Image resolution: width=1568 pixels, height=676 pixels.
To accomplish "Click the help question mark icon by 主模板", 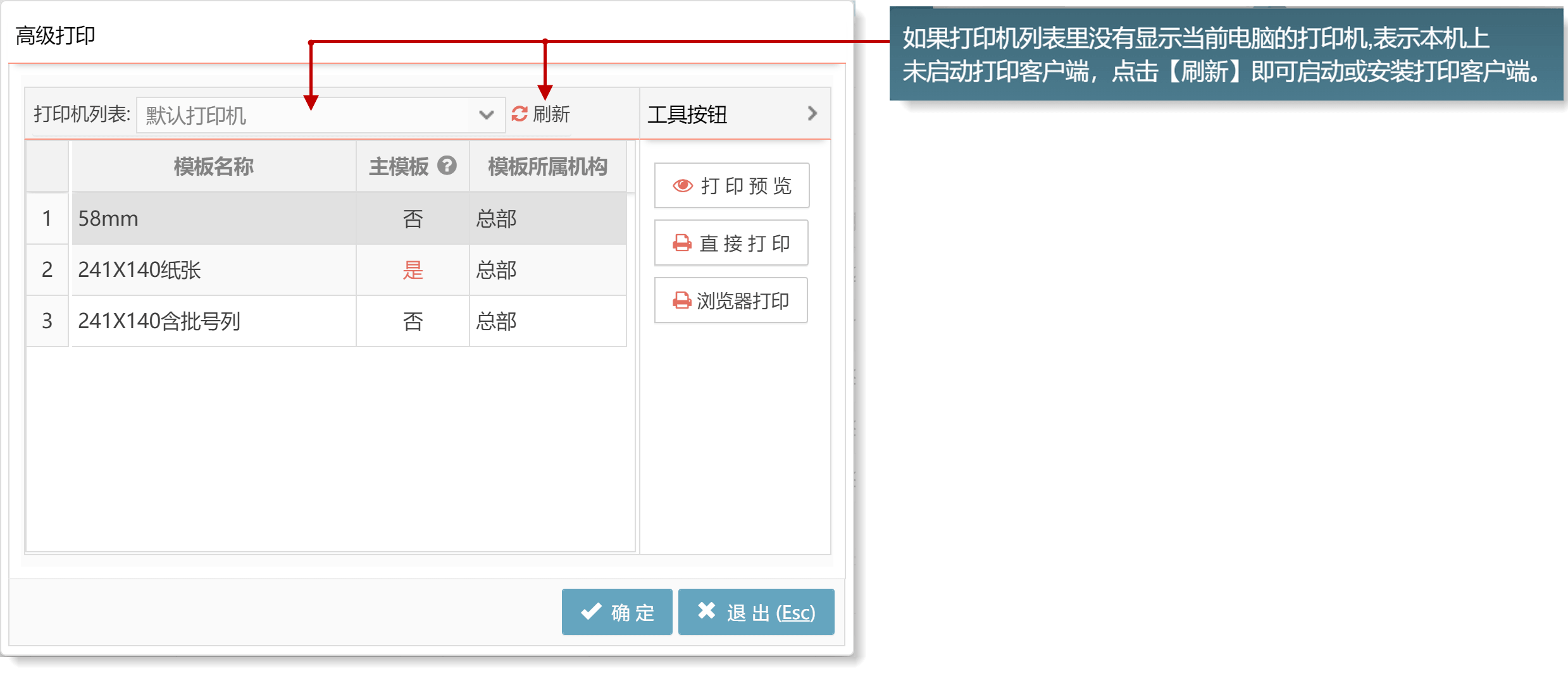I will [x=447, y=166].
